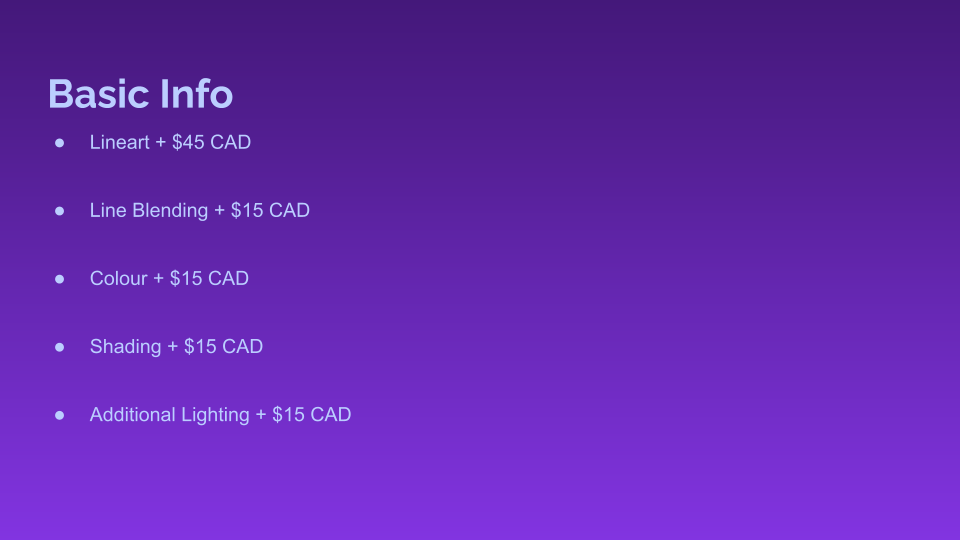Click the word "Shading" in the list
Viewport: 960px width, 540px height.
[125, 346]
